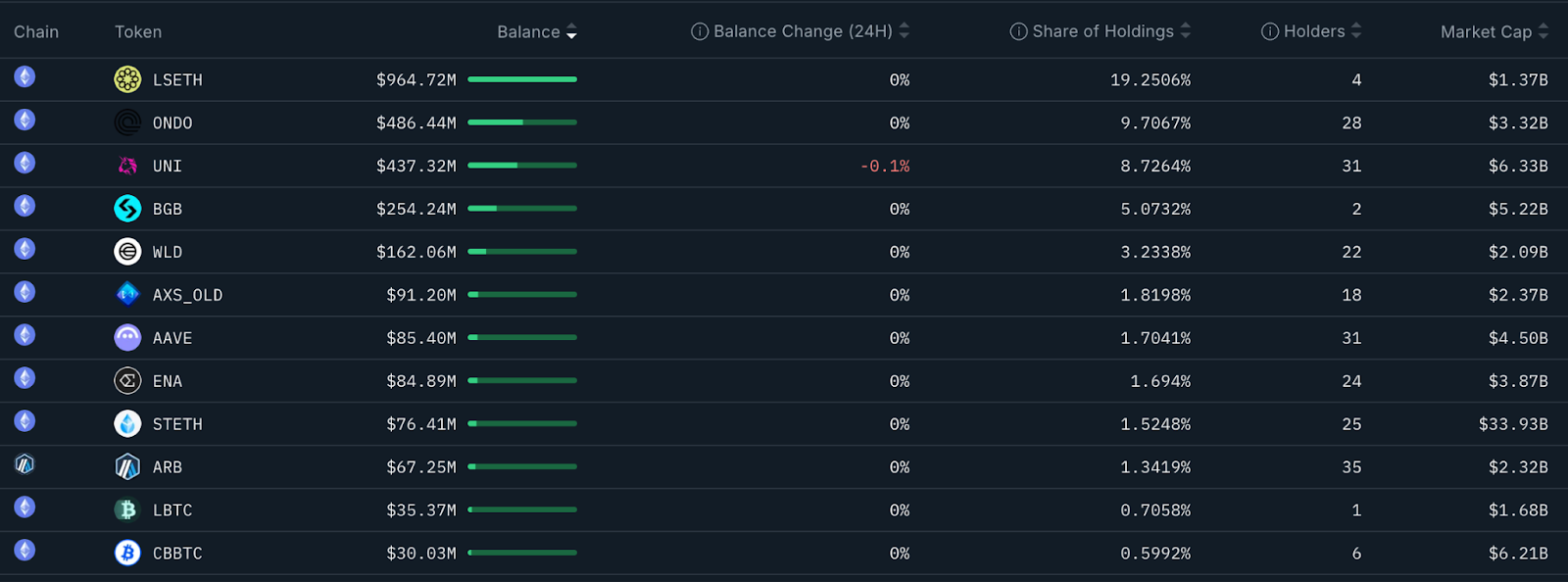Click the ONDO token logo
Viewport: 1568px width, 582px height.
pos(127,122)
